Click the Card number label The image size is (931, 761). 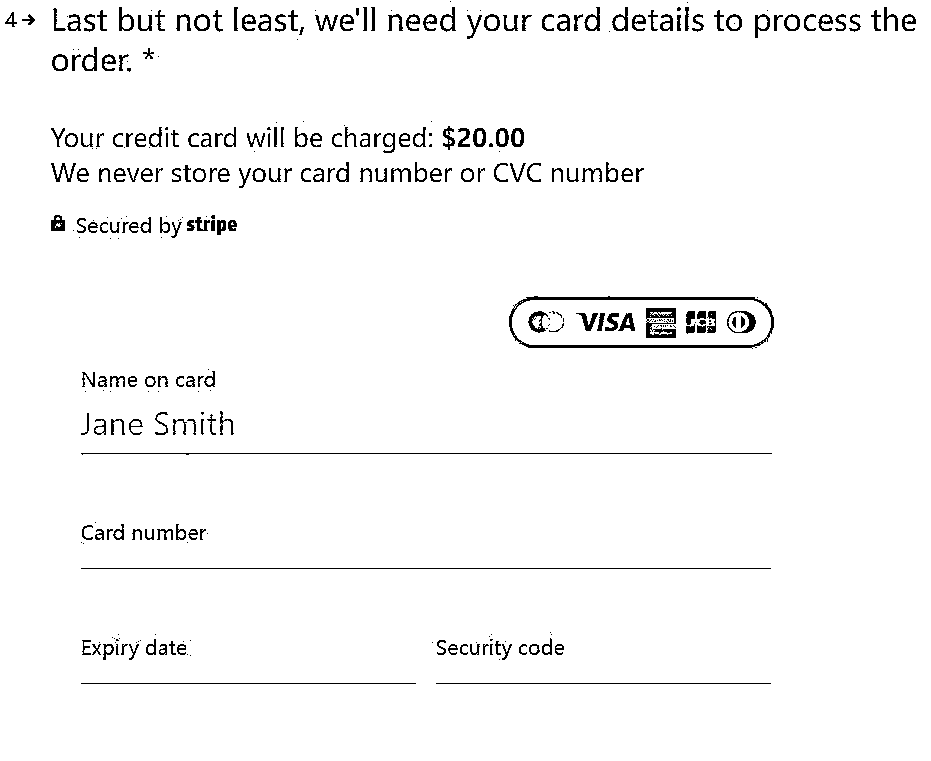point(144,533)
